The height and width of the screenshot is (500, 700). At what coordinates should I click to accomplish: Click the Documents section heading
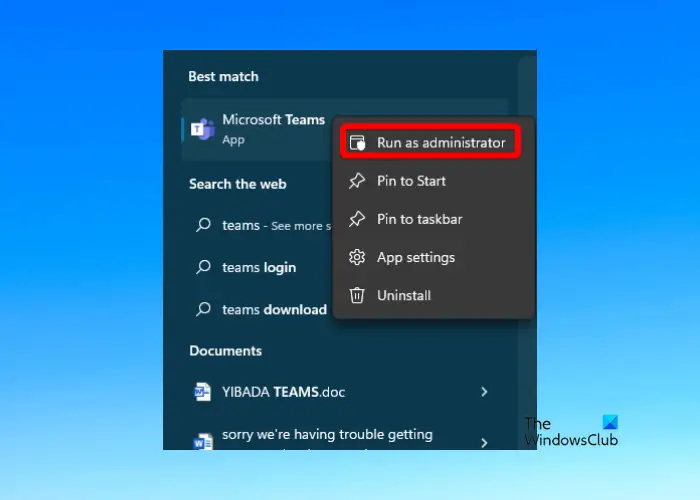(x=225, y=351)
